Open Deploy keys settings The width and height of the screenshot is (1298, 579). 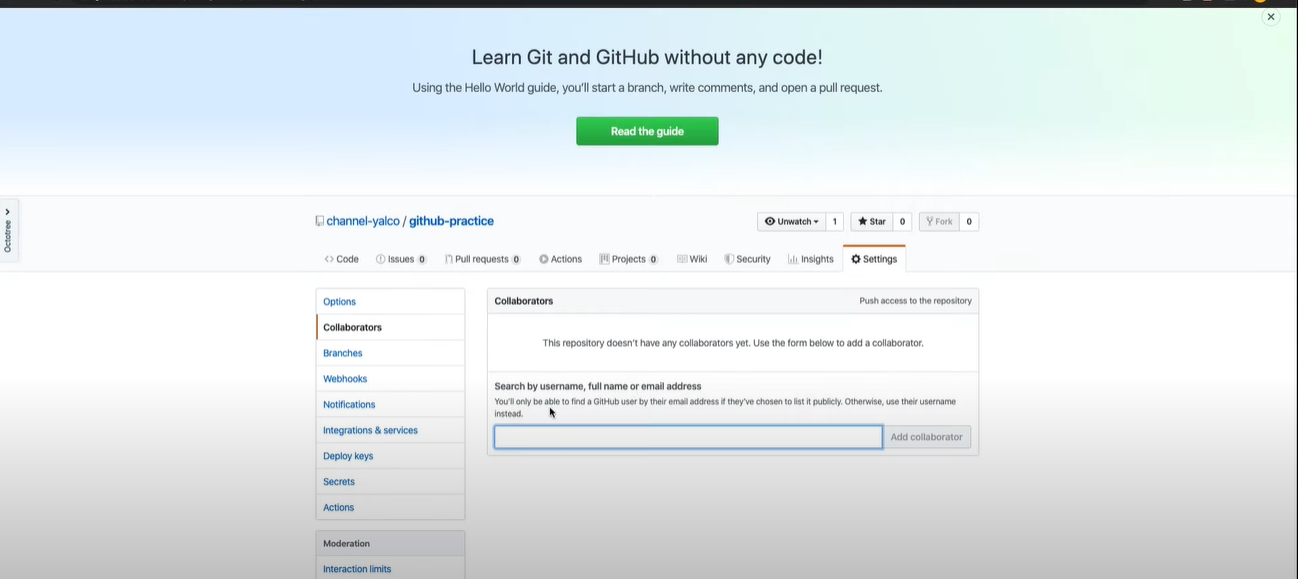tap(390, 456)
